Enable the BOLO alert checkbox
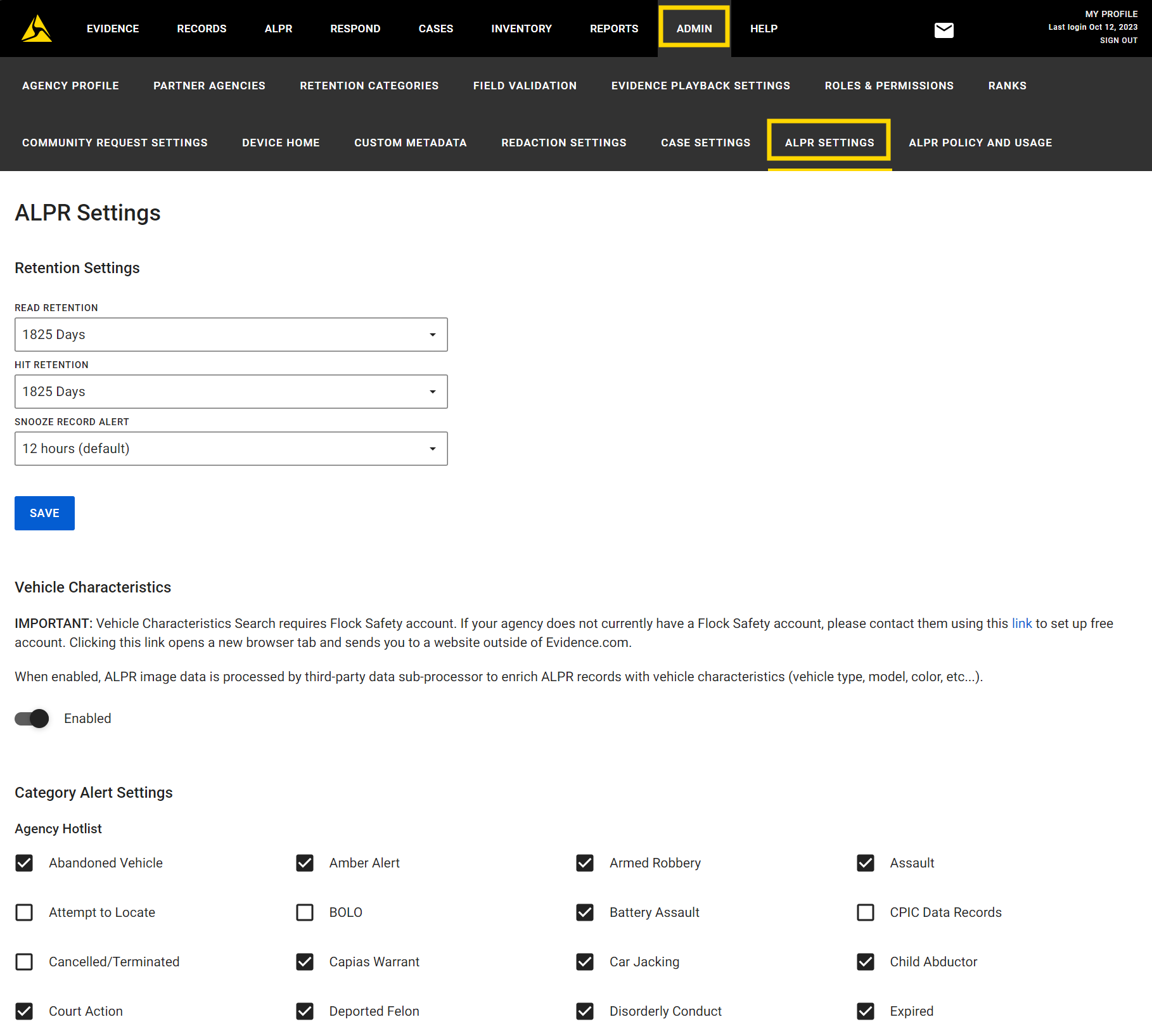Viewport: 1152px width, 1036px height. (305, 912)
